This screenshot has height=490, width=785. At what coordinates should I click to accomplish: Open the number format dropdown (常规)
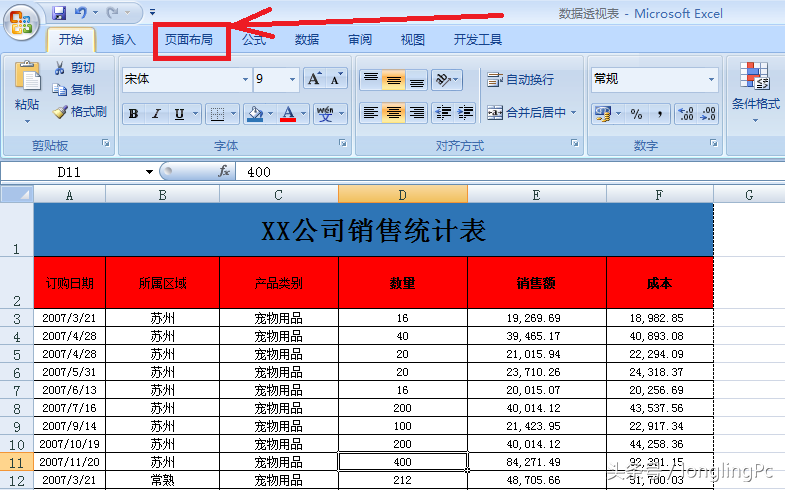pyautogui.click(x=711, y=79)
